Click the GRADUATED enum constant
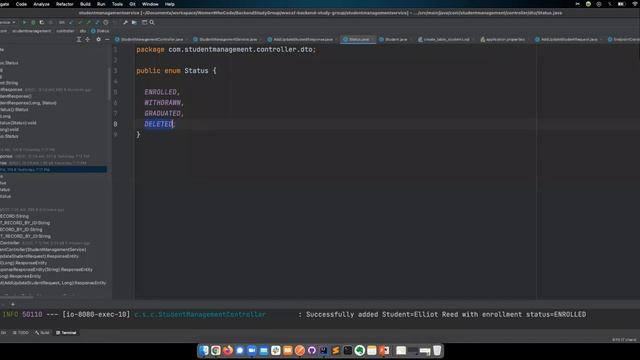The height and width of the screenshot is (360, 640). [162, 113]
